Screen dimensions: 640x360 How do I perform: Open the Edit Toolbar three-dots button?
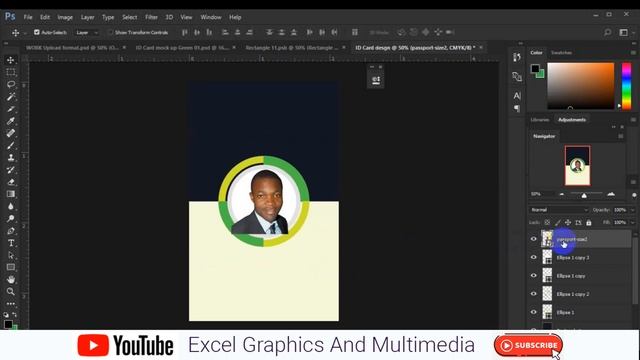(11, 304)
